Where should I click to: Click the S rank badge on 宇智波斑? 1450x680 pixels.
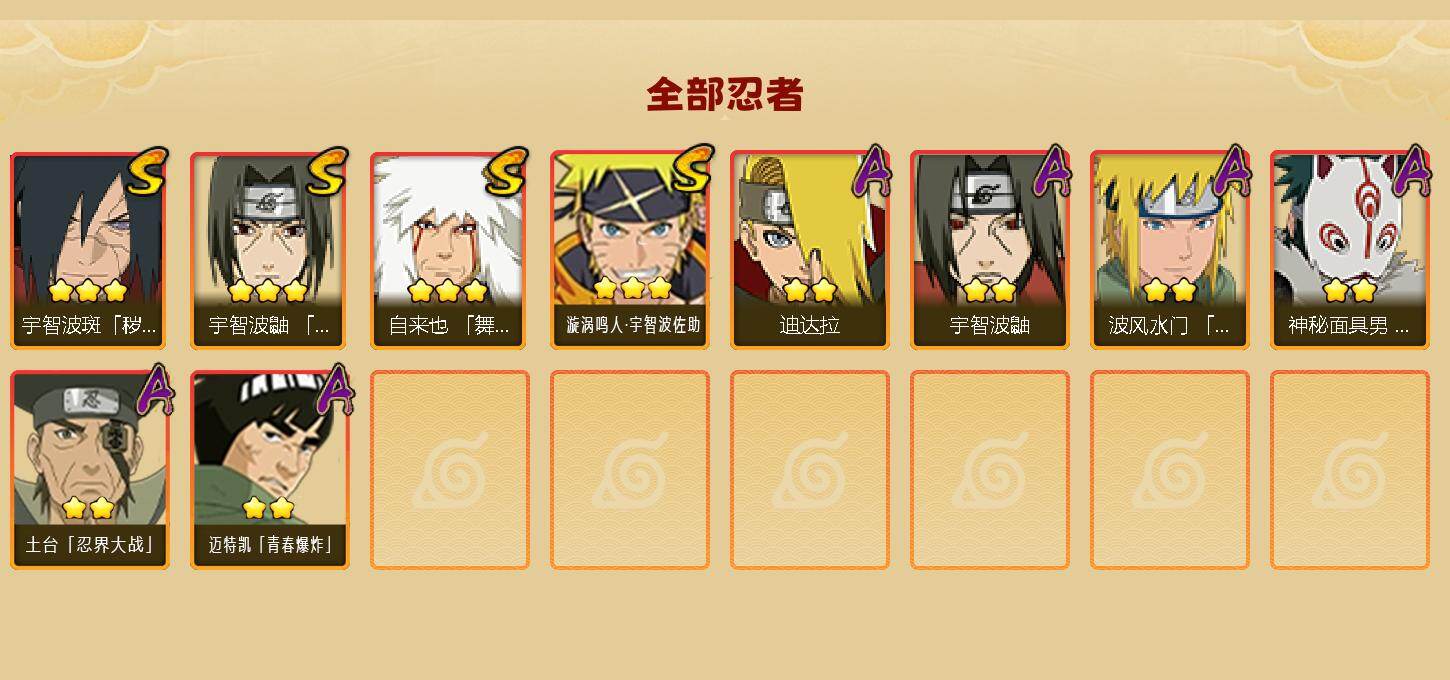[x=147, y=172]
